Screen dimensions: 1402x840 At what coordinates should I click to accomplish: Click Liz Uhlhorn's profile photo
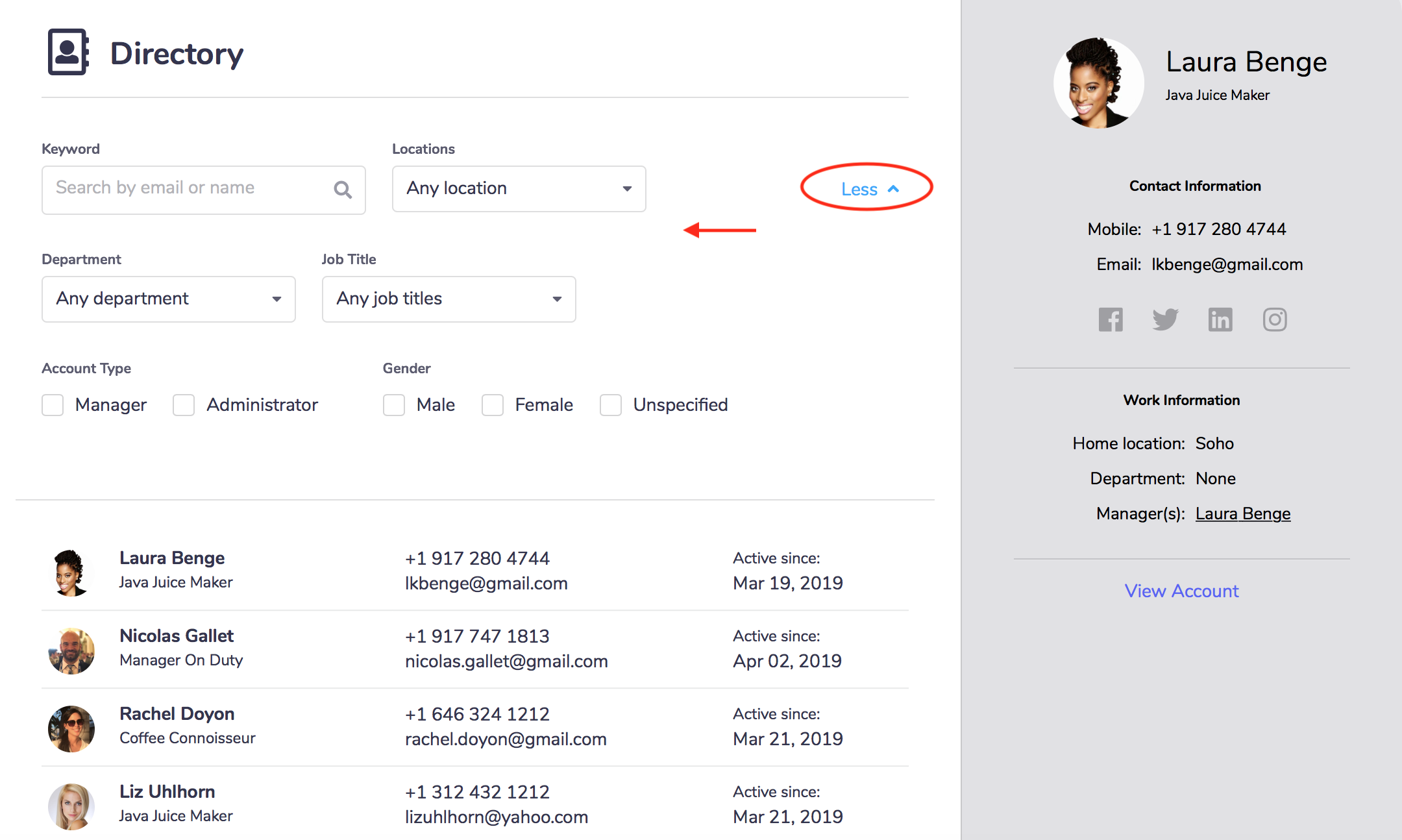click(x=71, y=806)
